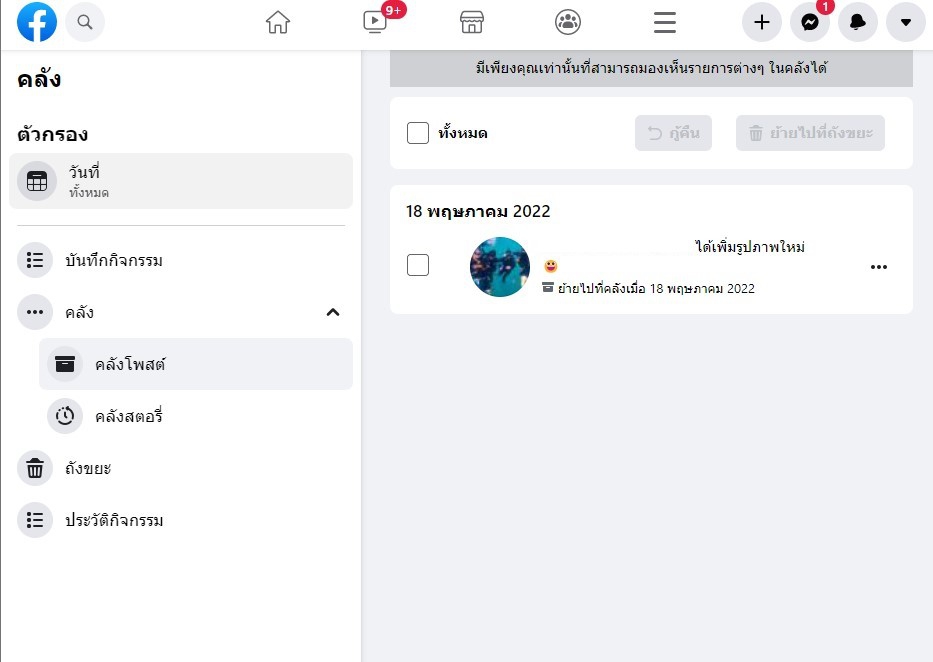Open the วันที่ date filter
Viewport: 933px width, 662px height.
pyautogui.click(x=181, y=181)
